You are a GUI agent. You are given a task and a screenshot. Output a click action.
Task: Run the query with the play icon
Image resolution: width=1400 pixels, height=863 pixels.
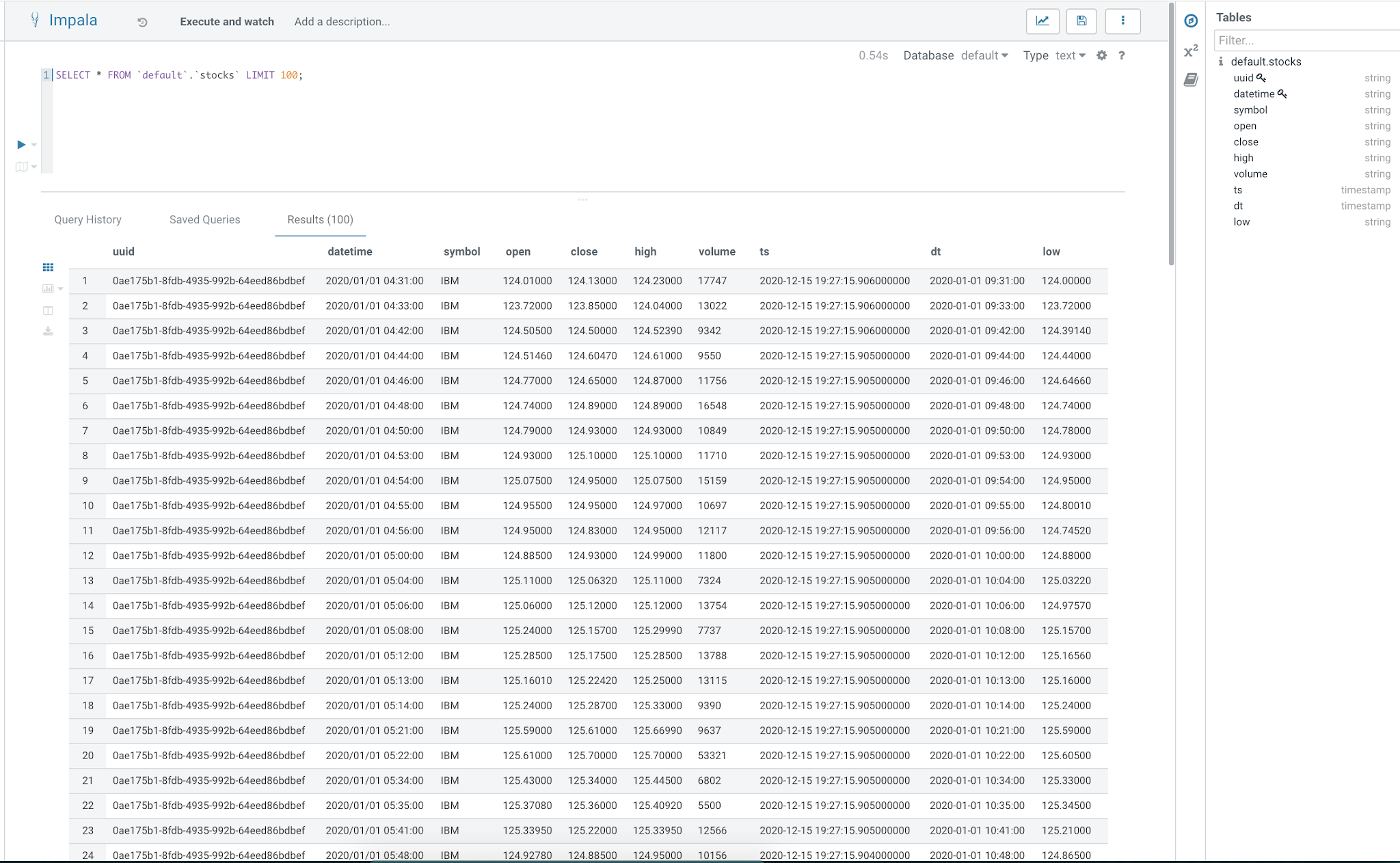pyautogui.click(x=21, y=144)
